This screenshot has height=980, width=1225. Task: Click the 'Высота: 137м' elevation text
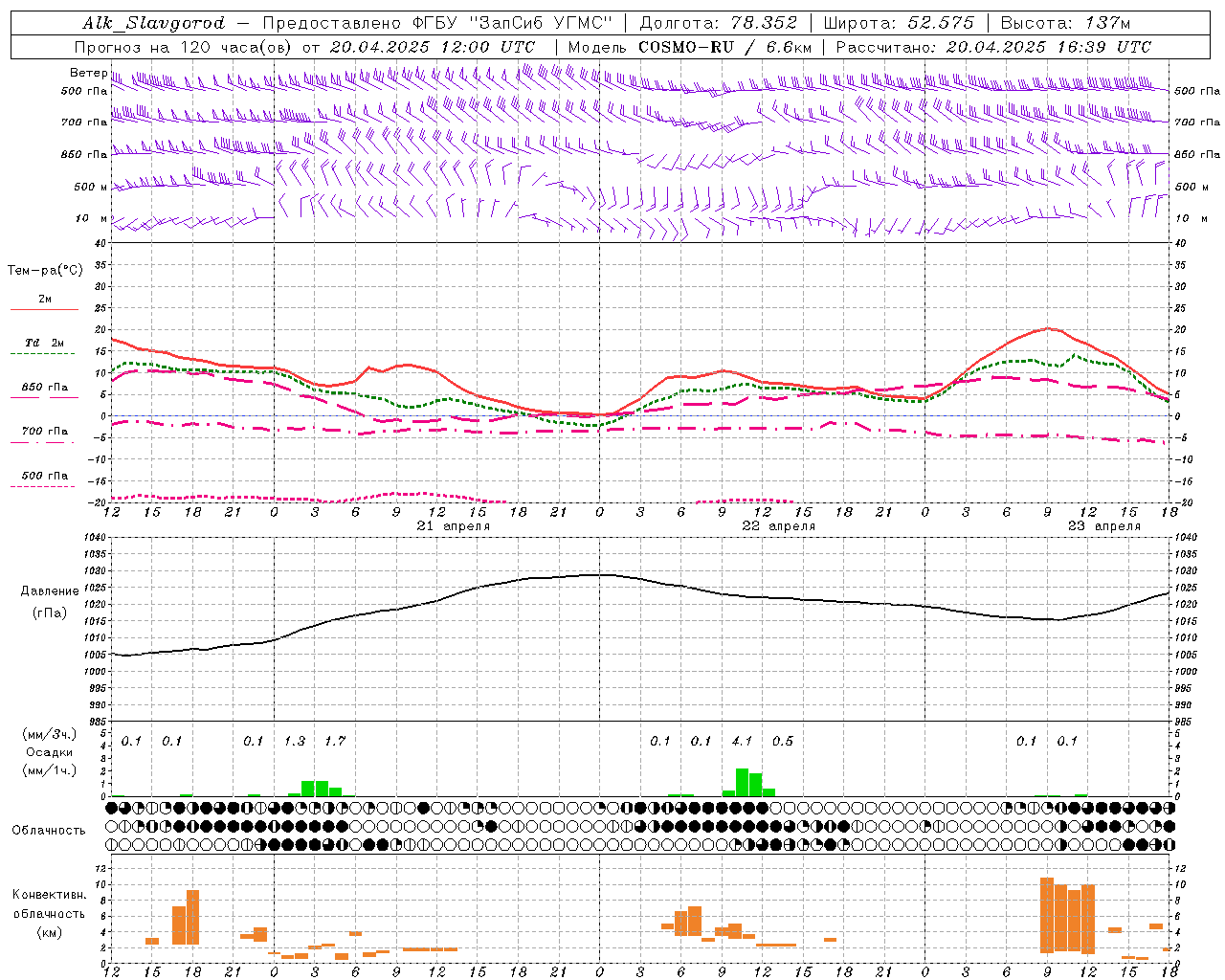pos(1065,23)
